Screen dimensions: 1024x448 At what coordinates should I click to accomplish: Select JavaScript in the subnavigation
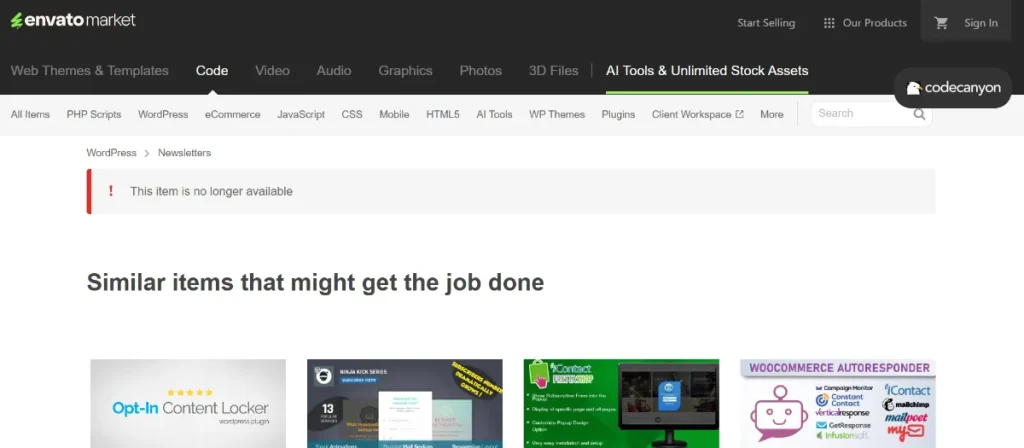[x=301, y=114]
